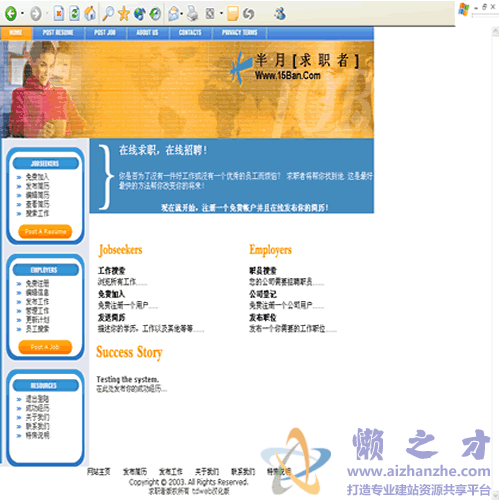The image size is (500, 500).
Task: Open second link under the JOBSEEKERS sidebar box
Action: coord(37,186)
